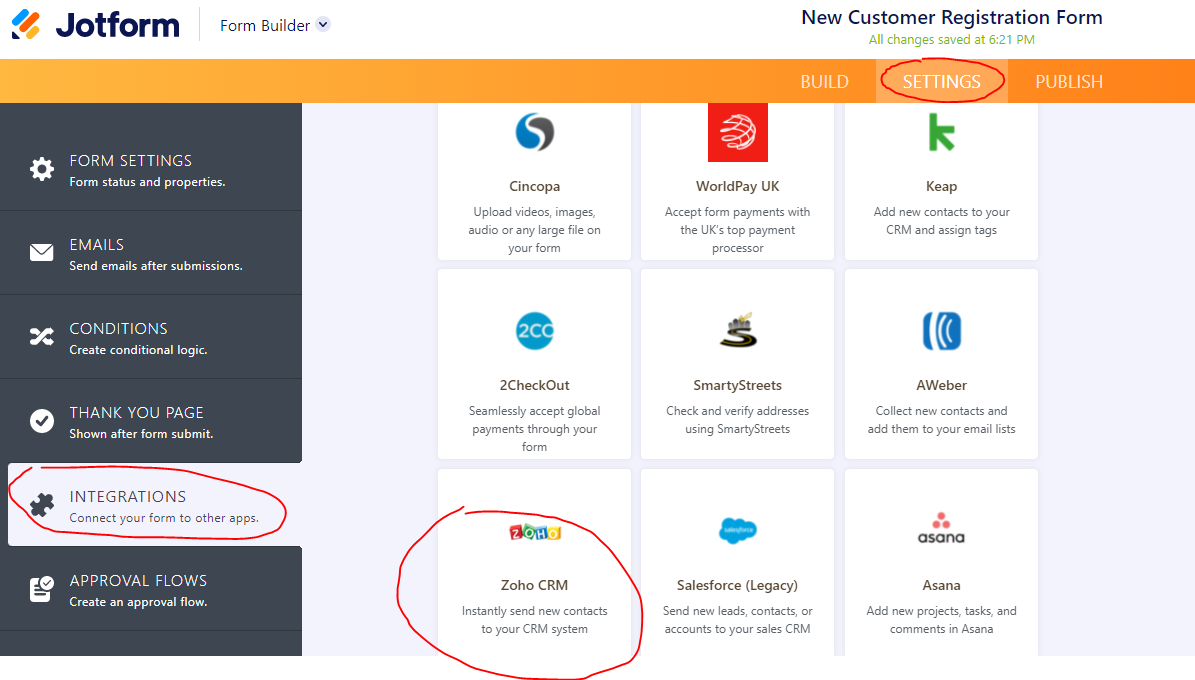Open the APPROVAL FLOWS sidebar section

click(x=151, y=589)
